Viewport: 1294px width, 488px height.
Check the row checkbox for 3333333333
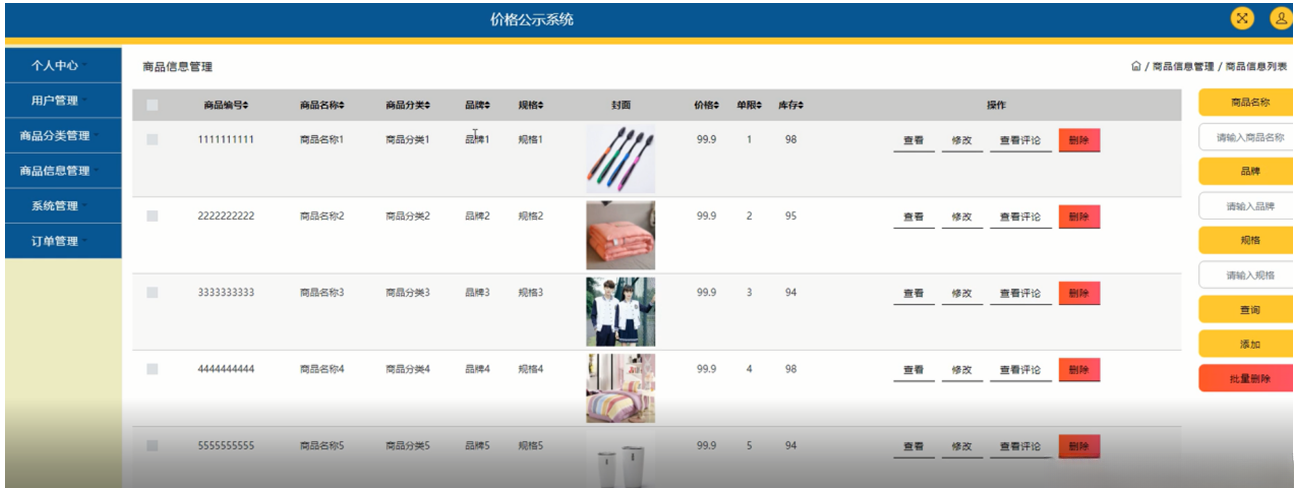pos(152,293)
